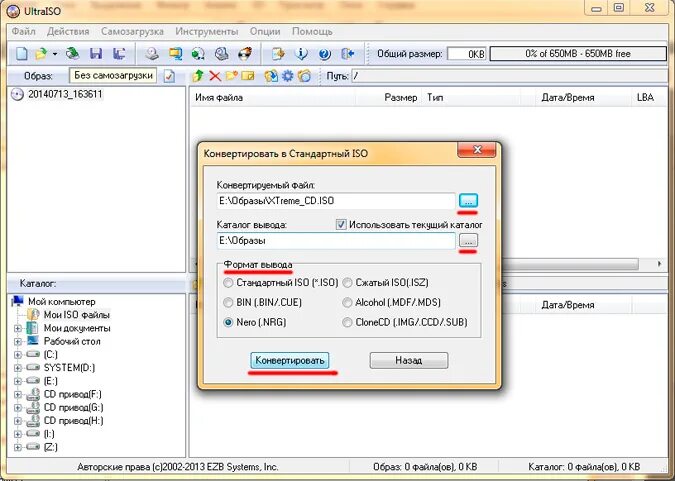
Task: Open the dropdown arrow beside the Open icon
Action: [x=55, y=54]
